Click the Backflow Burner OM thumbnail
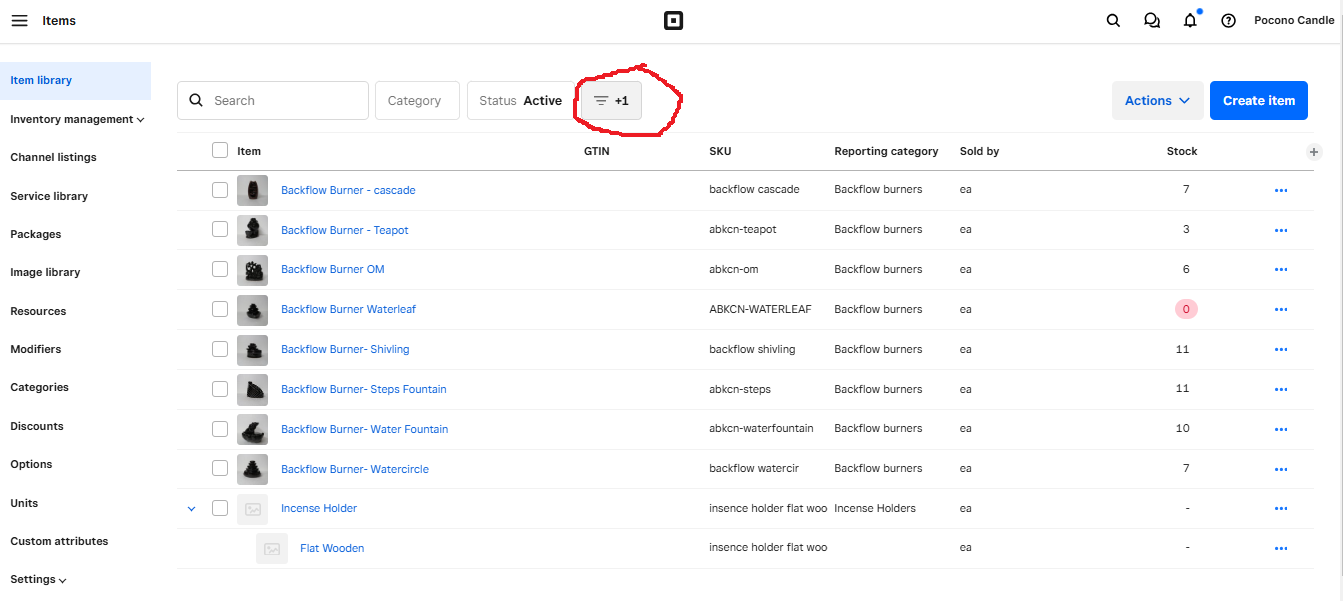 tap(252, 270)
